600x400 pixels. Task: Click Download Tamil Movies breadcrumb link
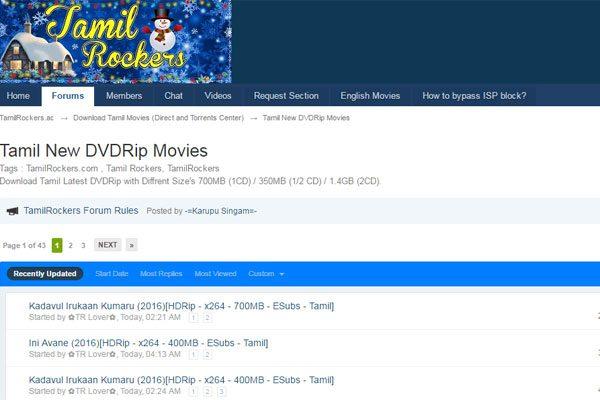pyautogui.click(x=158, y=118)
